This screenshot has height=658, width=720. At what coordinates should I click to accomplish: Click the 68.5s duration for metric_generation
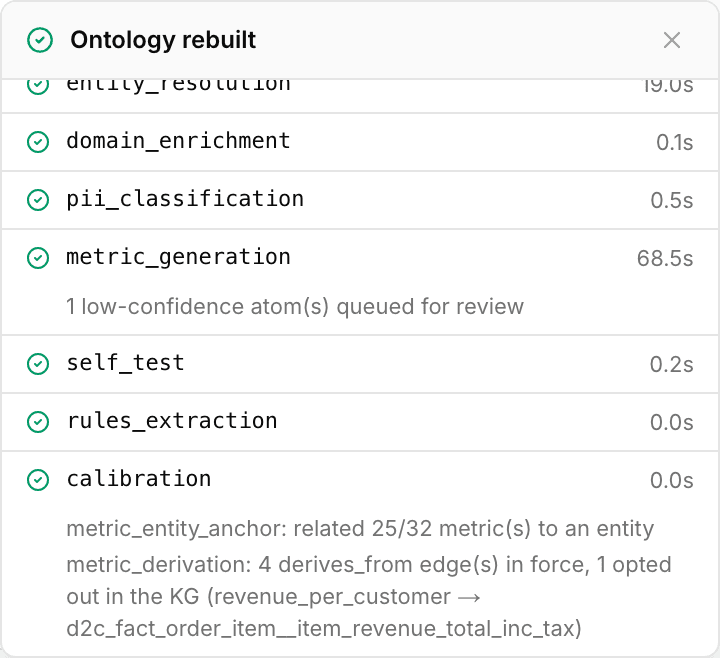(x=664, y=259)
